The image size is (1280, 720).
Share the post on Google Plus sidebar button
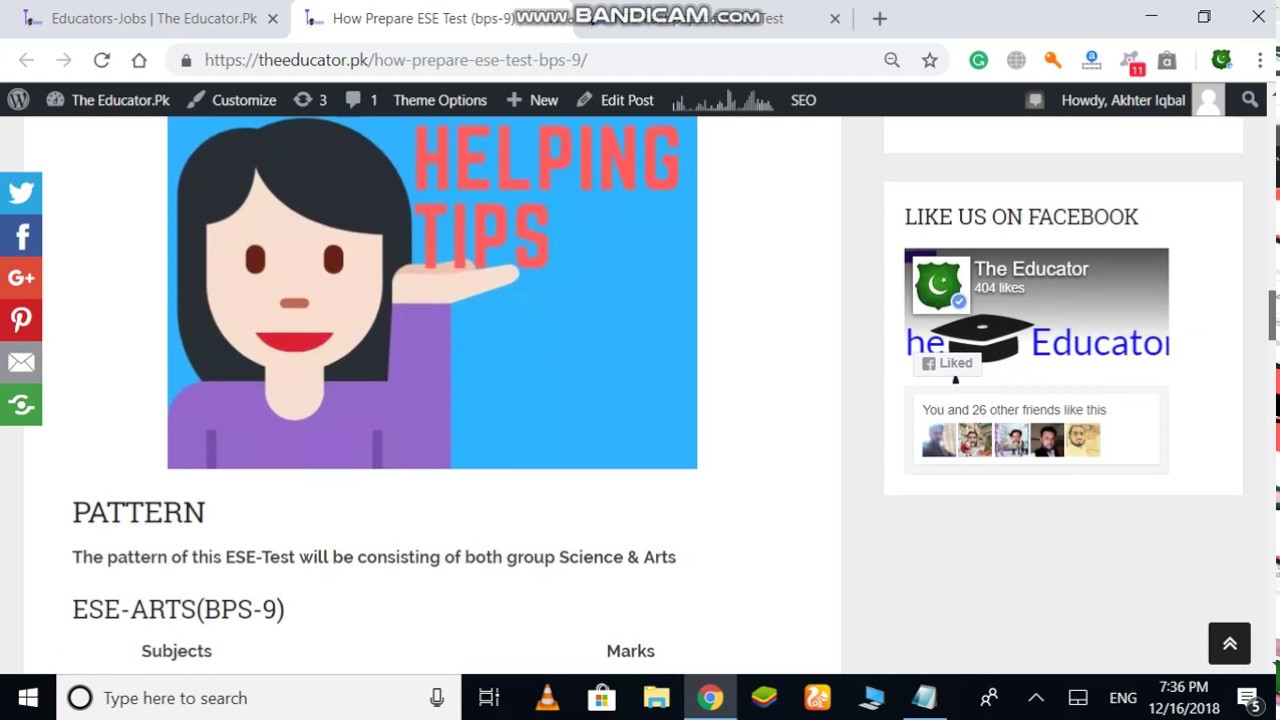click(x=21, y=278)
